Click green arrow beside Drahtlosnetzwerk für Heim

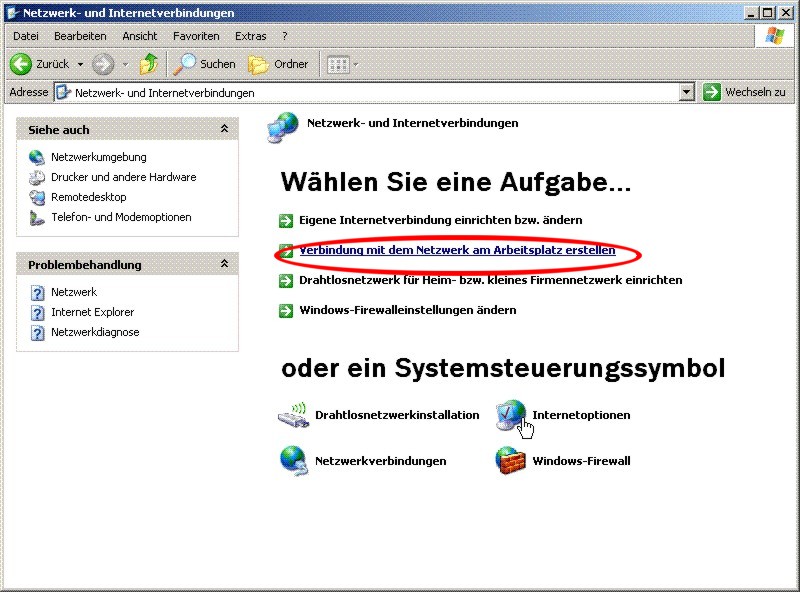point(286,281)
